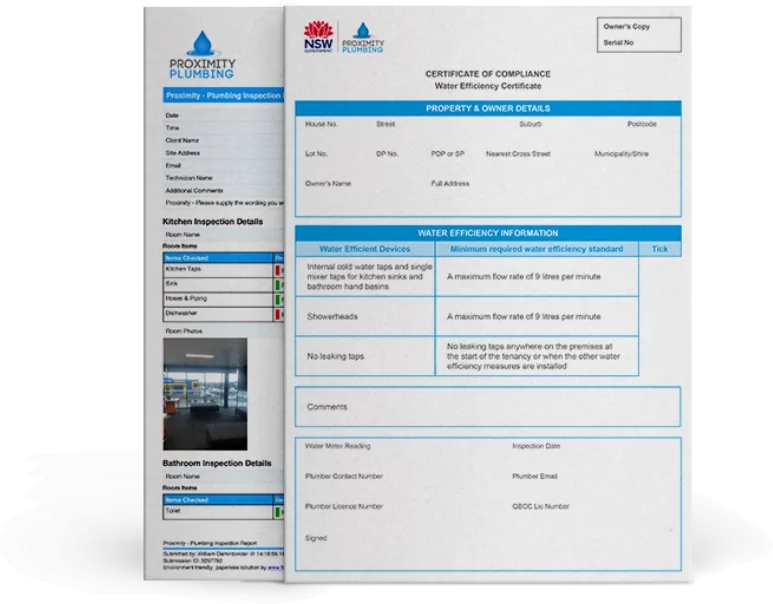This screenshot has height=604, width=773.
Task: Click the 'Hoses & Piping' table row
Action: (x=224, y=299)
